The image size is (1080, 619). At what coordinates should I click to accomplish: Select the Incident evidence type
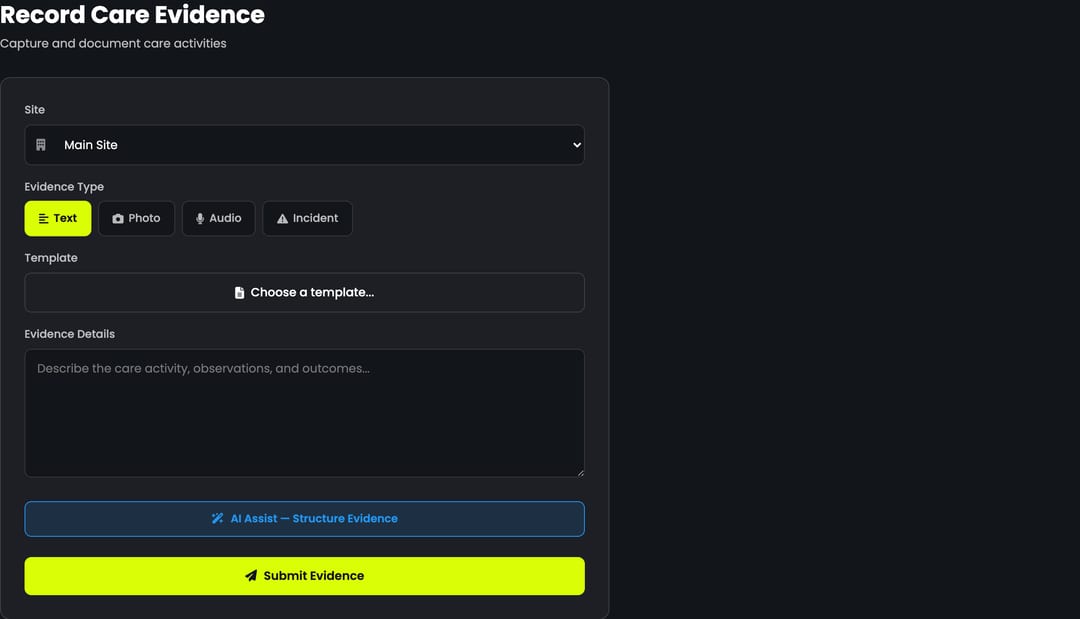307,218
